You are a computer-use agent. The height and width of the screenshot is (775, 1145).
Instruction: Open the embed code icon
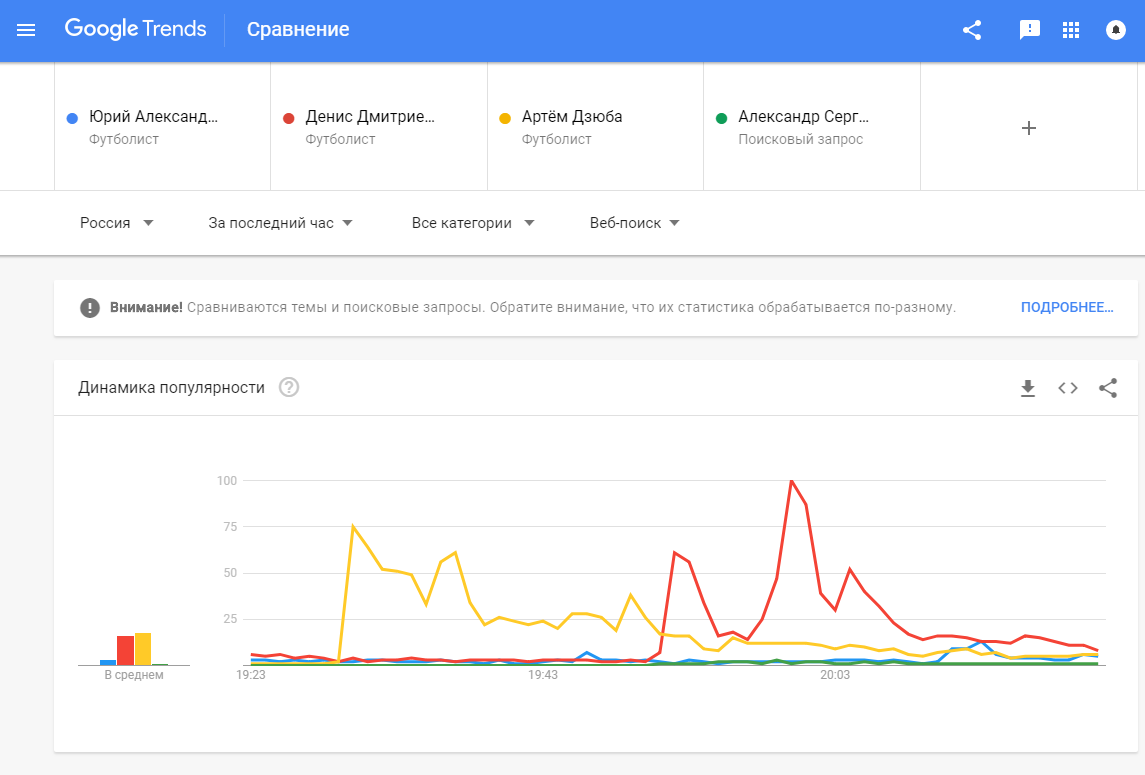(1068, 388)
